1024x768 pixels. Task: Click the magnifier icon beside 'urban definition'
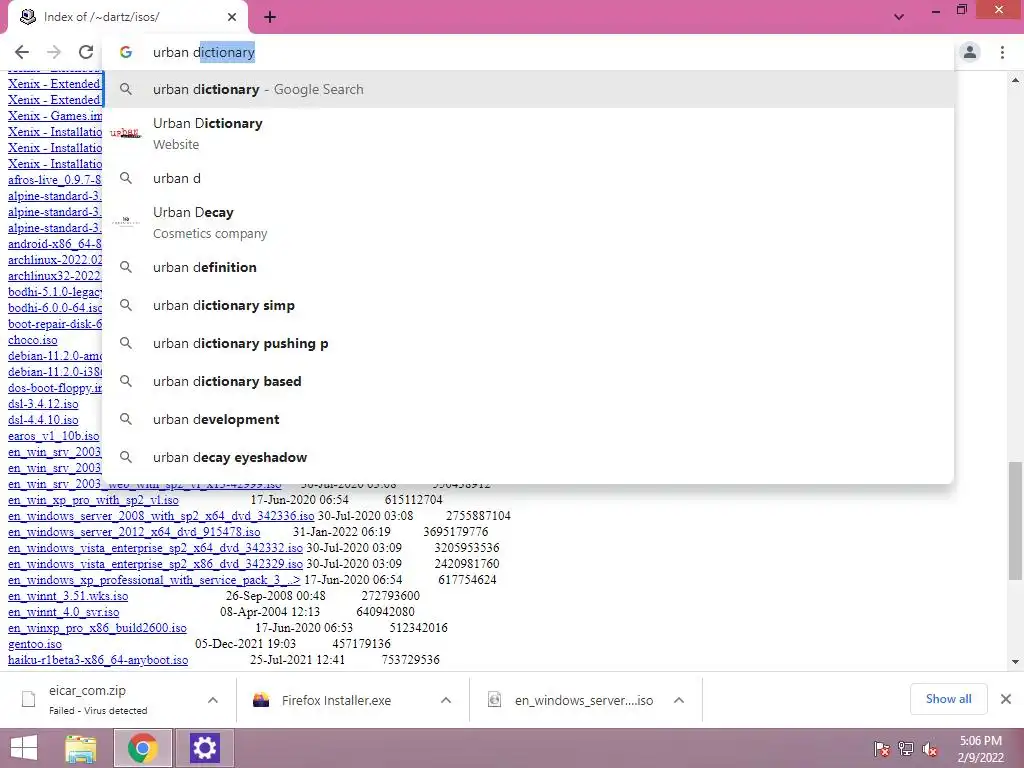126,267
